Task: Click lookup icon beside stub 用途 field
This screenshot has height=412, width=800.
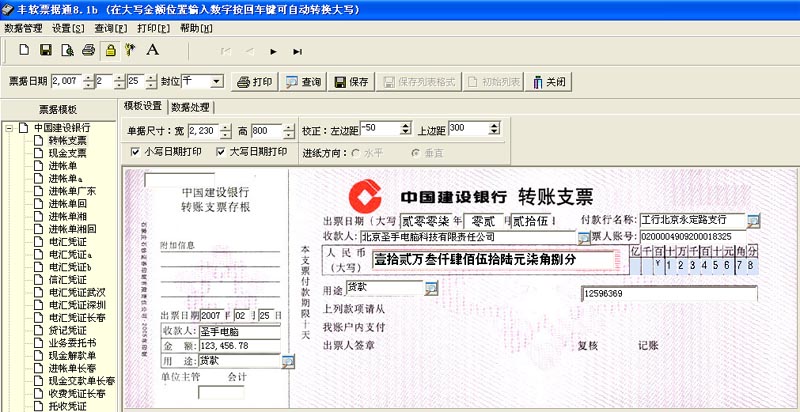Action: (x=288, y=361)
